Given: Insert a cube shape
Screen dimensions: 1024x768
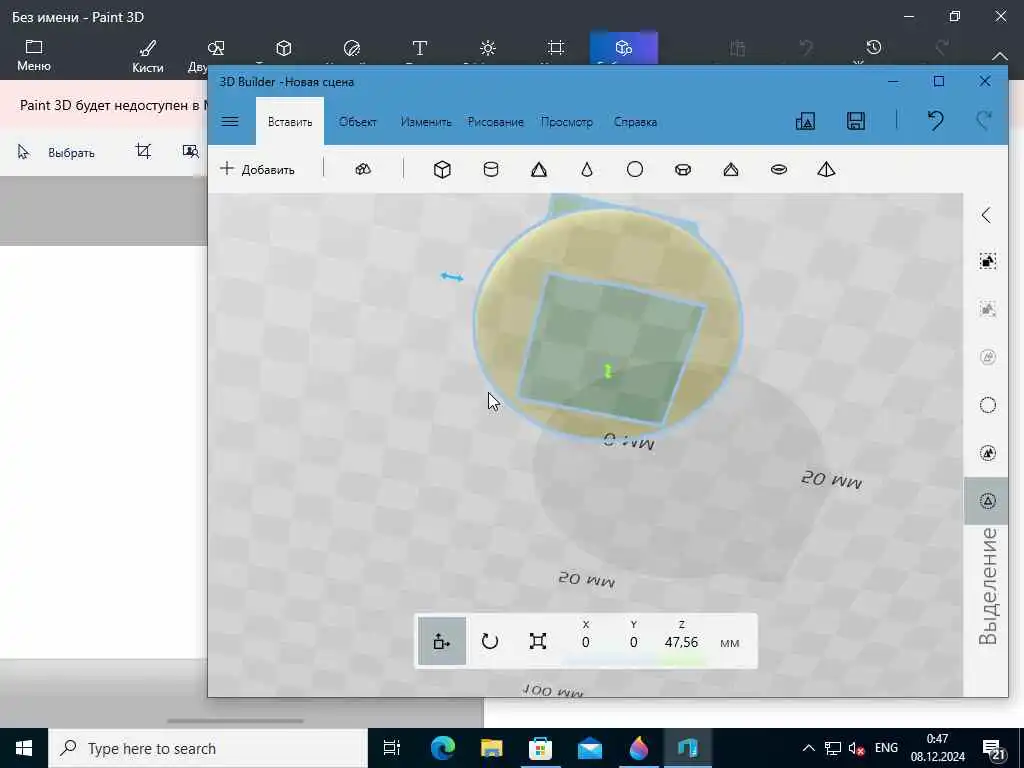Looking at the screenshot, I should click(442, 170).
